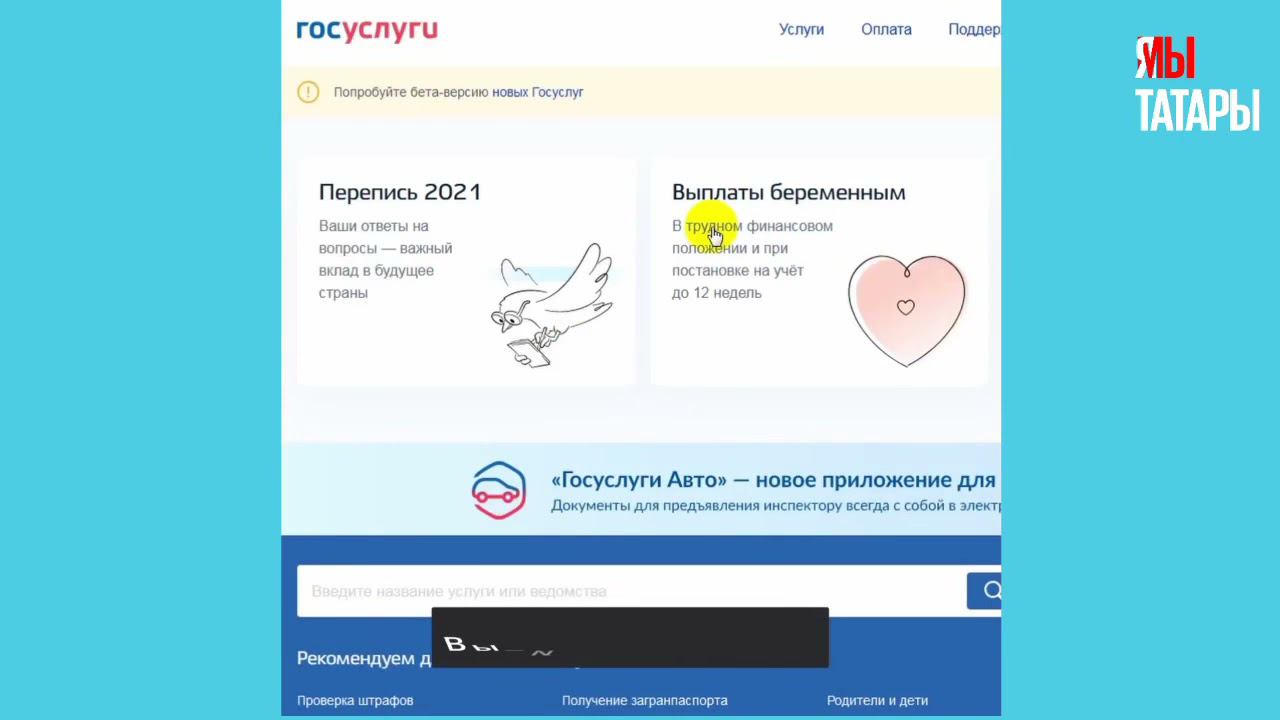Click the text 'Попробуйте бета-версию'
This screenshot has width=1280, height=720.
click(x=411, y=92)
